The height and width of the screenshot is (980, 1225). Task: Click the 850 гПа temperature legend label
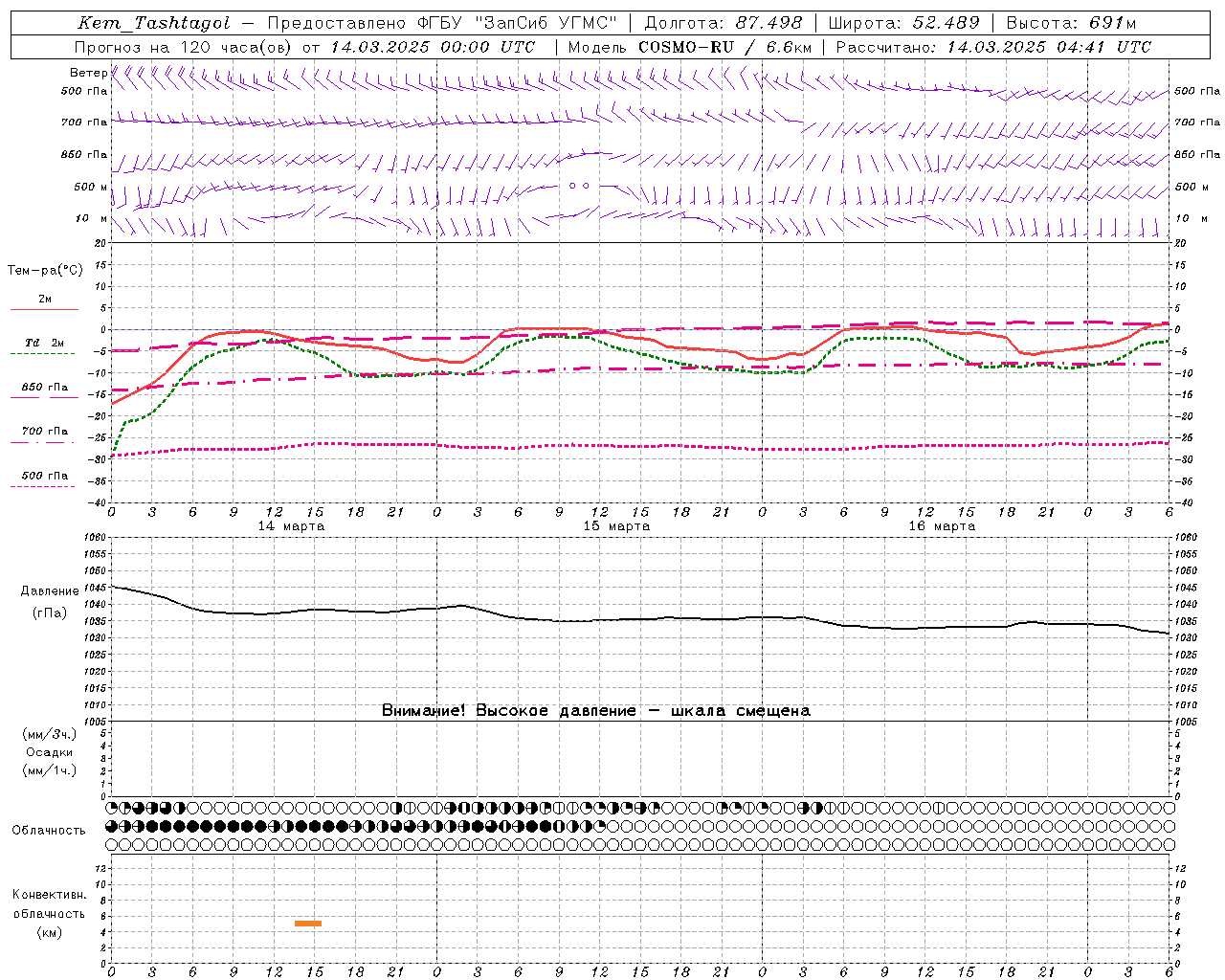pyautogui.click(x=45, y=387)
